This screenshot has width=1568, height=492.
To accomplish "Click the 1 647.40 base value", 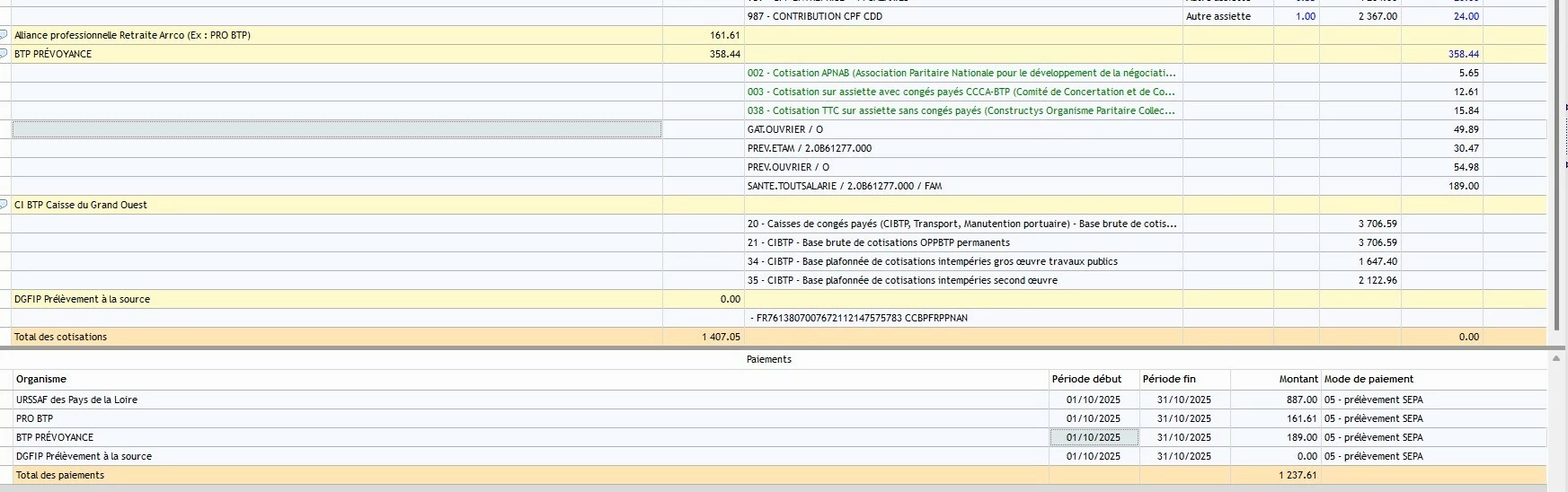I will [1378, 261].
